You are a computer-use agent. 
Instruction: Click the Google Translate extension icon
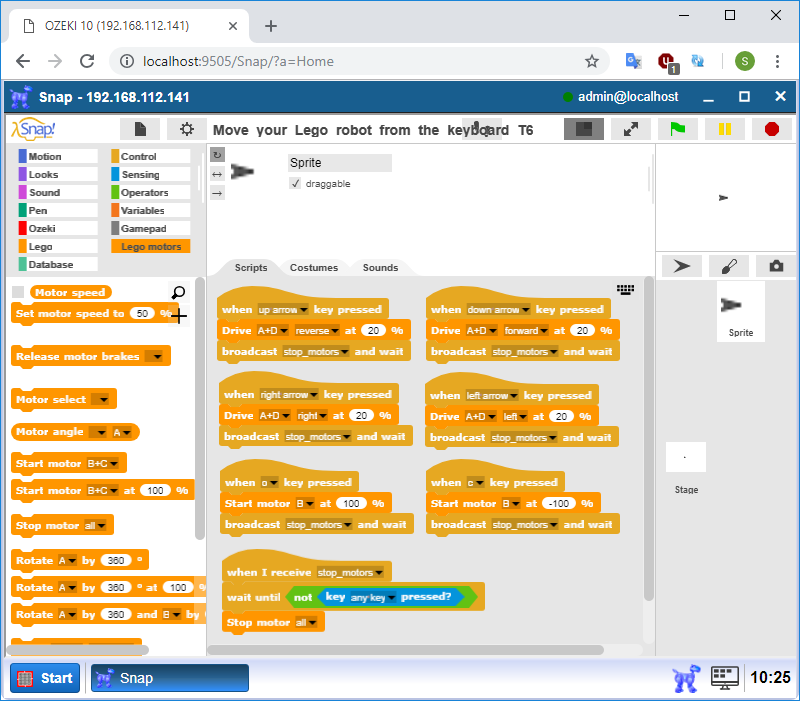633,61
